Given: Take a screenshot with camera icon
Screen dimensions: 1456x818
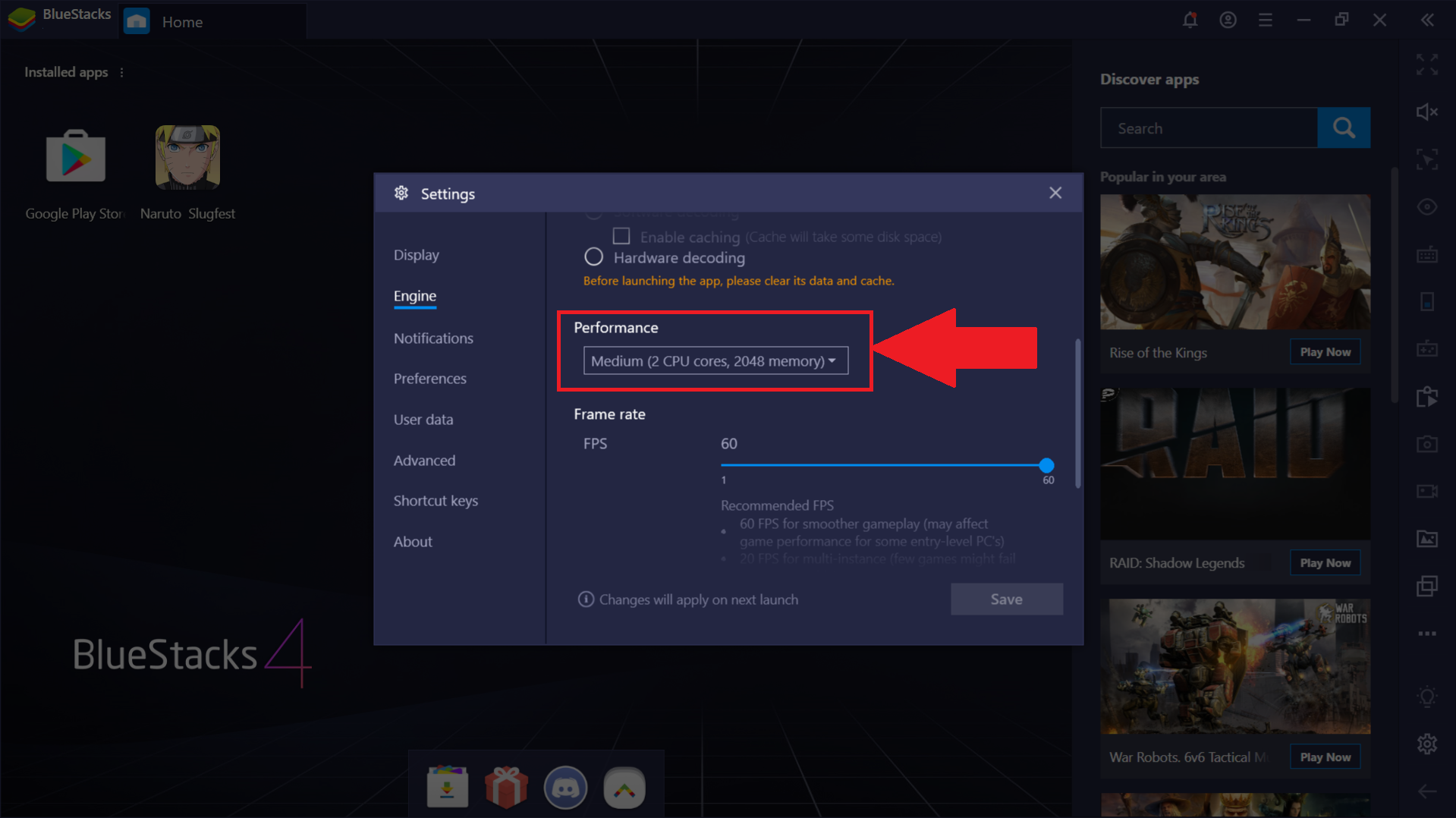Looking at the screenshot, I should point(1427,444).
